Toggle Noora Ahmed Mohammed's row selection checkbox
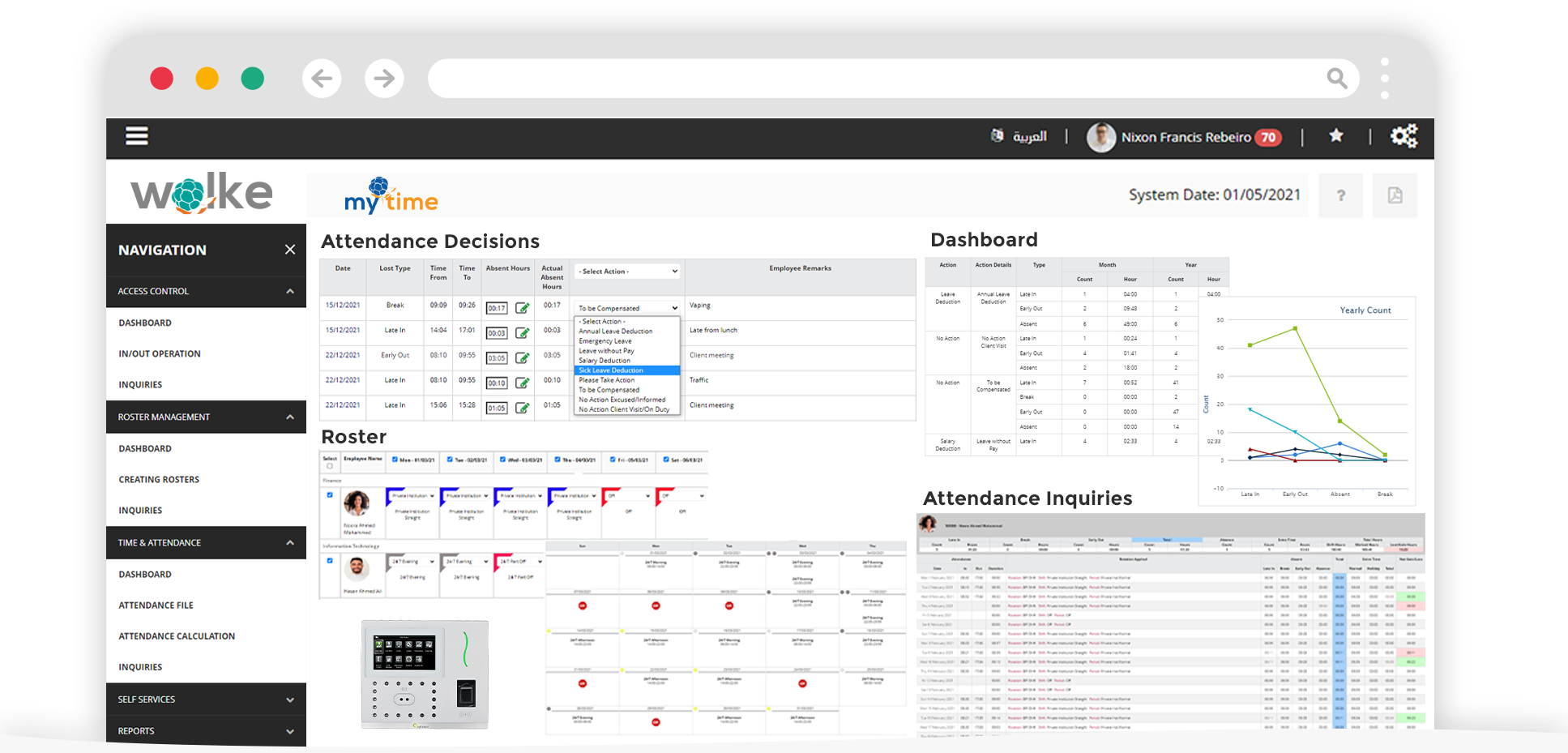The image size is (1568, 753). click(x=328, y=494)
